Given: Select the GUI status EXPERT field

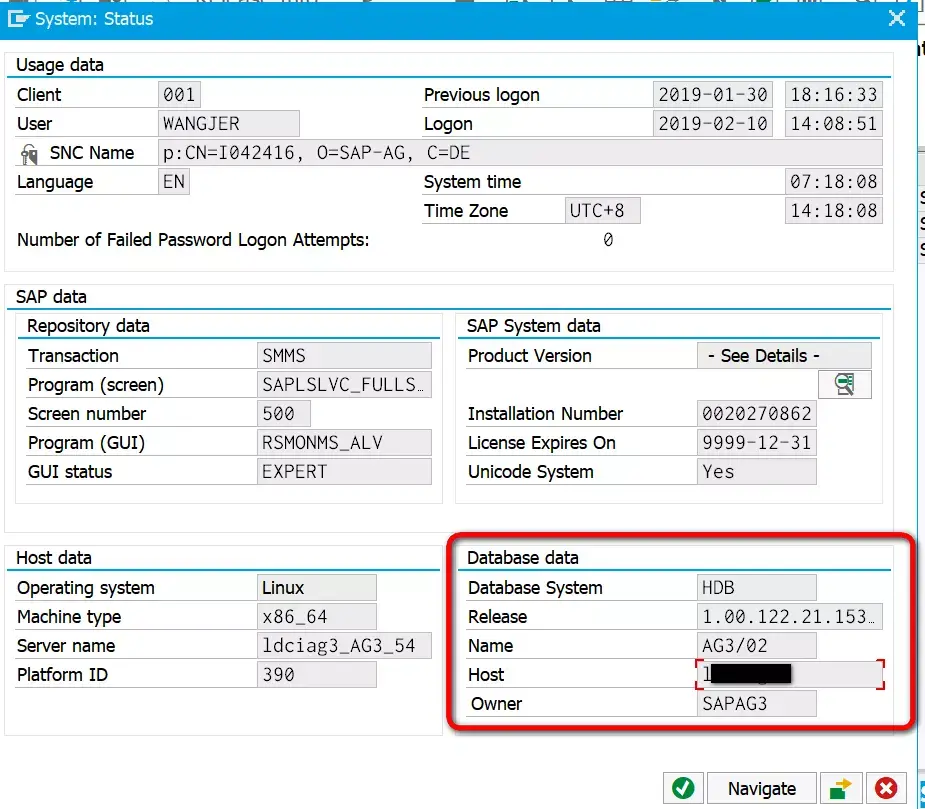Looking at the screenshot, I should 344,471.
